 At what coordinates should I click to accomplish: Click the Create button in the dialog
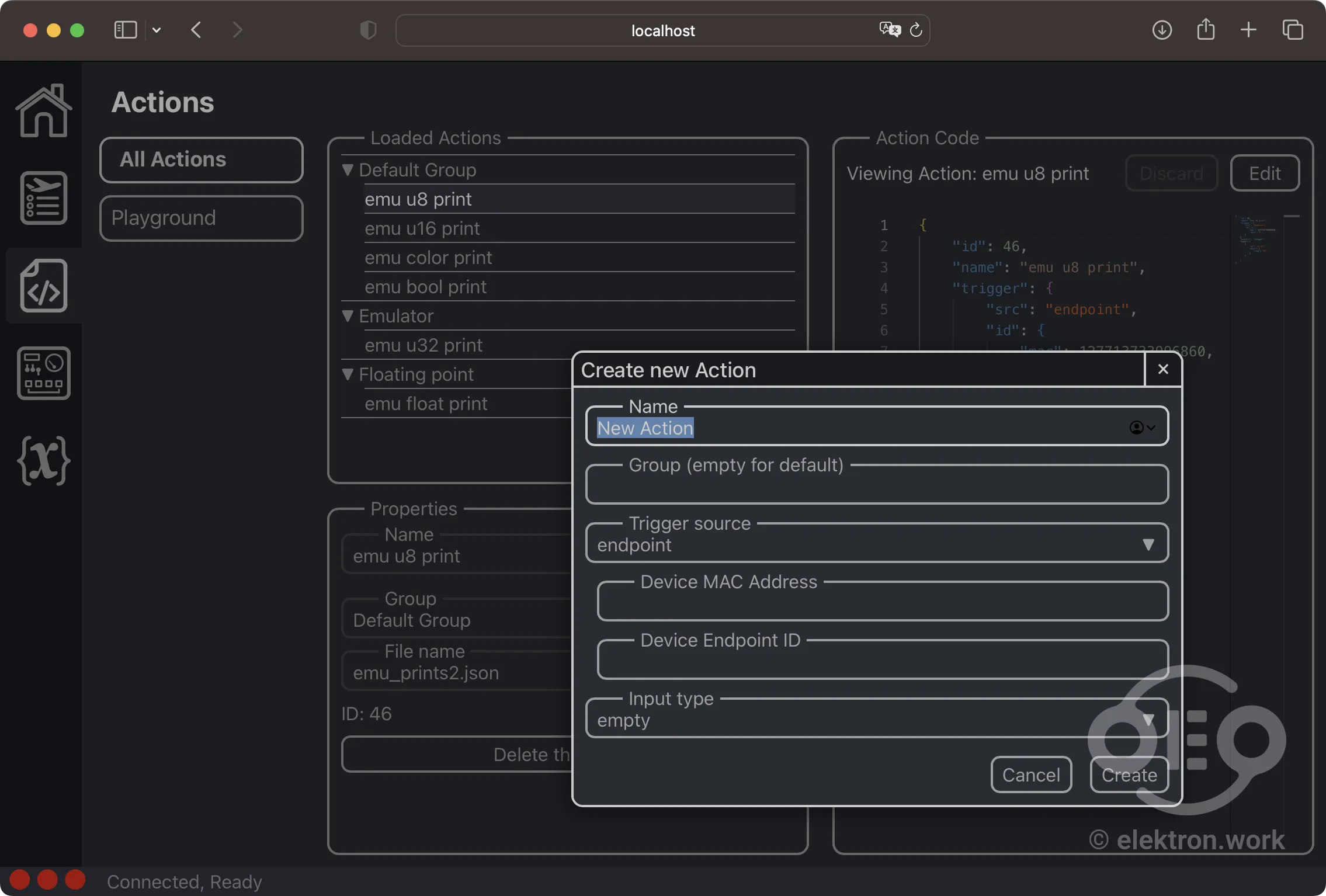pyautogui.click(x=1129, y=775)
